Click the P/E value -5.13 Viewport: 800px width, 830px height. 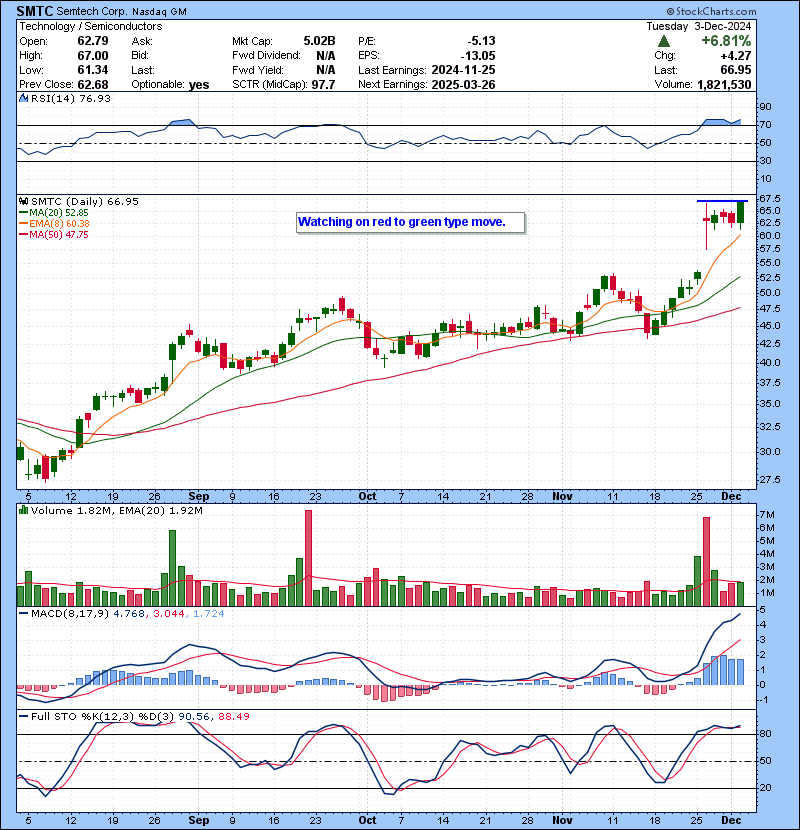pyautogui.click(x=481, y=41)
